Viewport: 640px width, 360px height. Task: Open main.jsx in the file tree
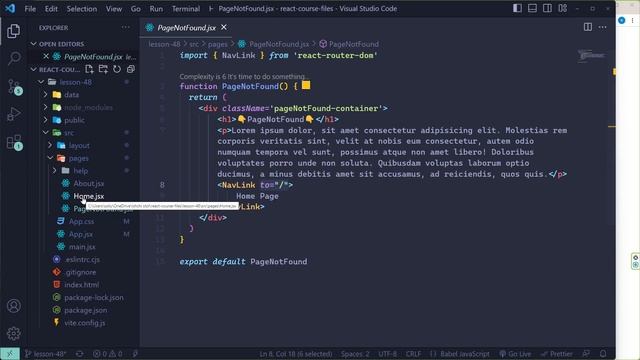82,247
